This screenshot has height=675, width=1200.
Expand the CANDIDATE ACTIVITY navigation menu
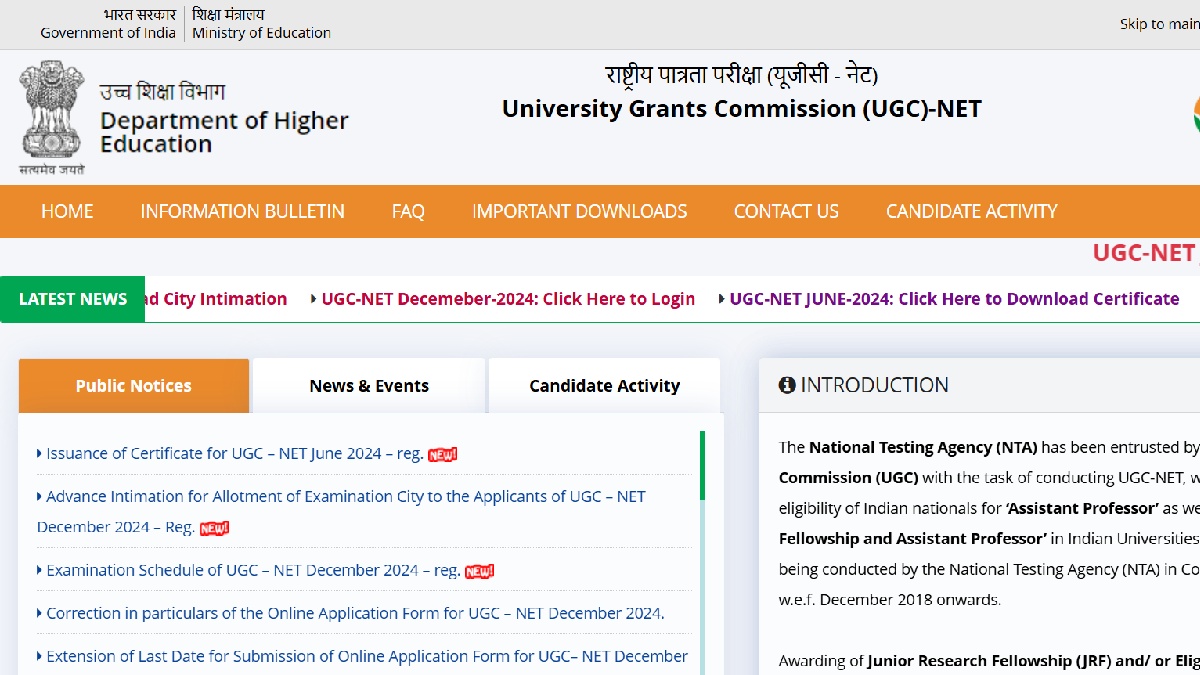point(971,211)
